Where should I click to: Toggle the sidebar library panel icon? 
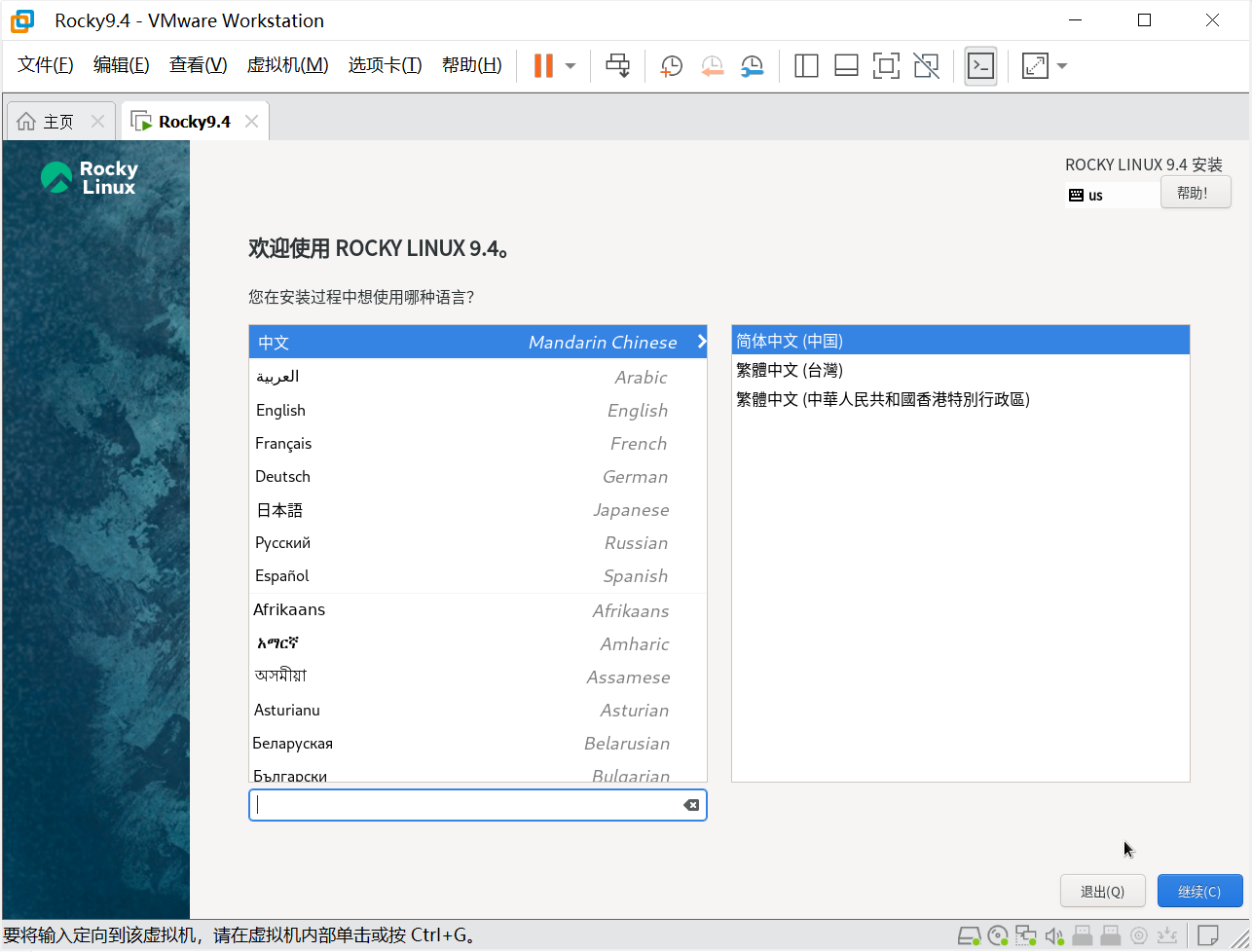(806, 65)
